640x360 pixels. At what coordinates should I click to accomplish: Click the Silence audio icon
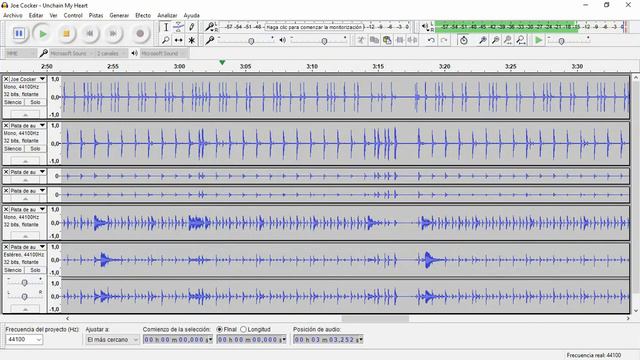[412, 40]
